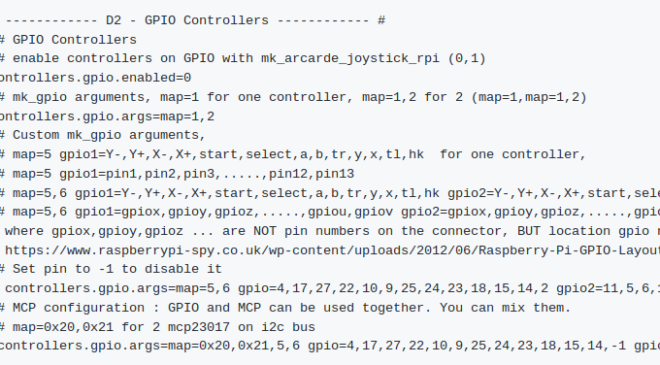The height and width of the screenshot is (365, 660).
Task: Click the 'map=0x20,0x21 for 2 mcp23017' line
Action: [158, 327]
